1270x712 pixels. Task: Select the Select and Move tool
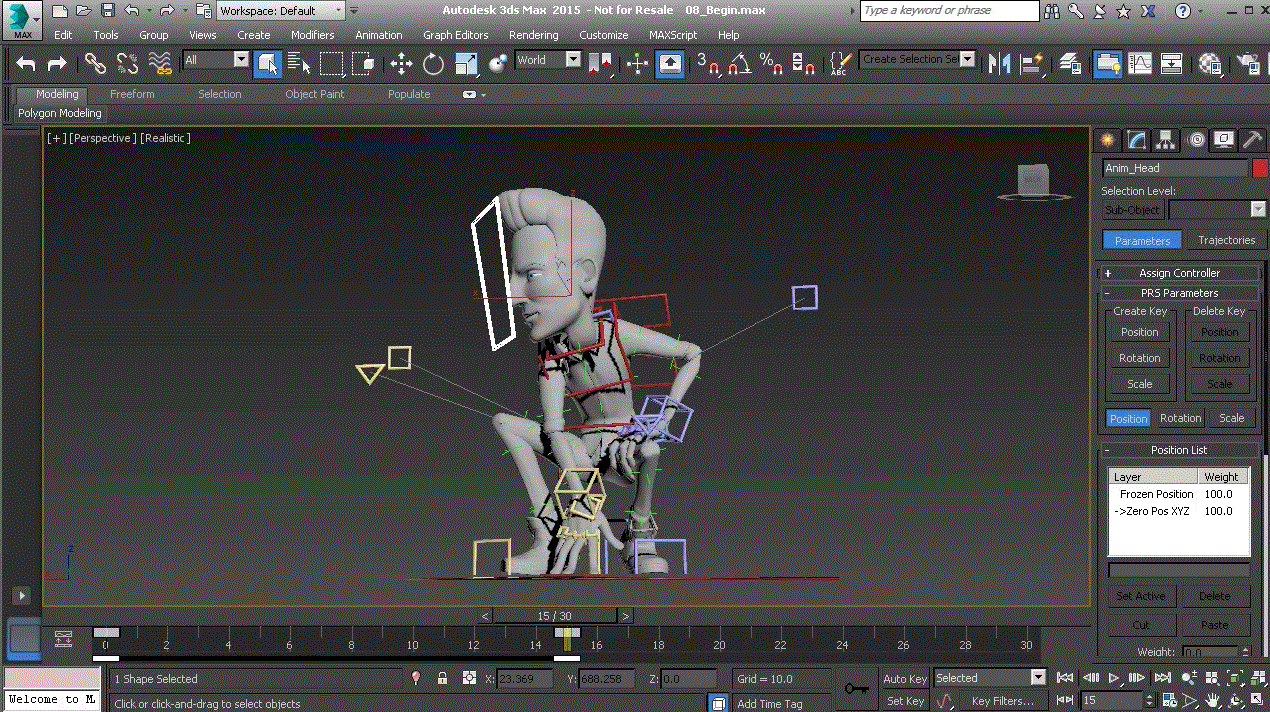tap(401, 64)
